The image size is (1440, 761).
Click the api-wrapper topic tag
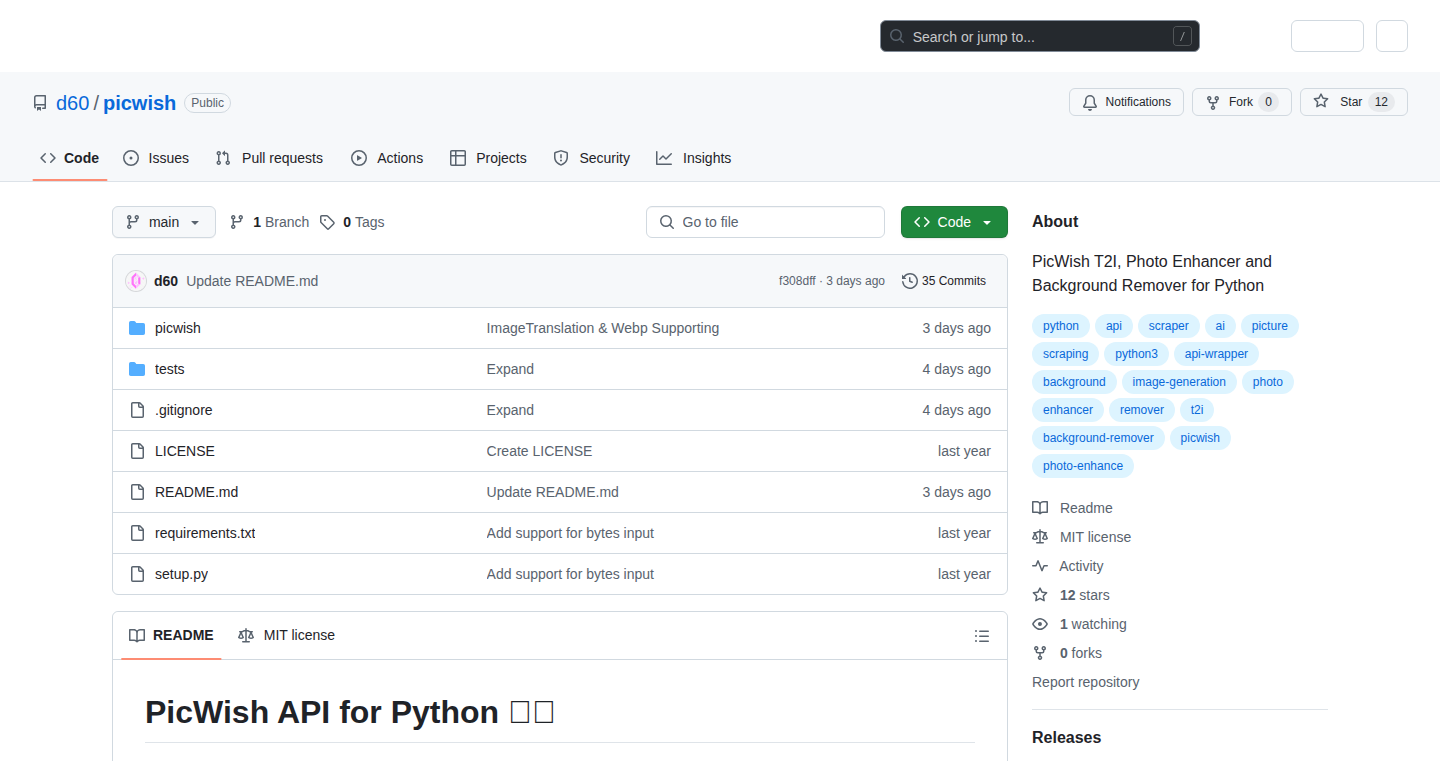[x=1217, y=354]
